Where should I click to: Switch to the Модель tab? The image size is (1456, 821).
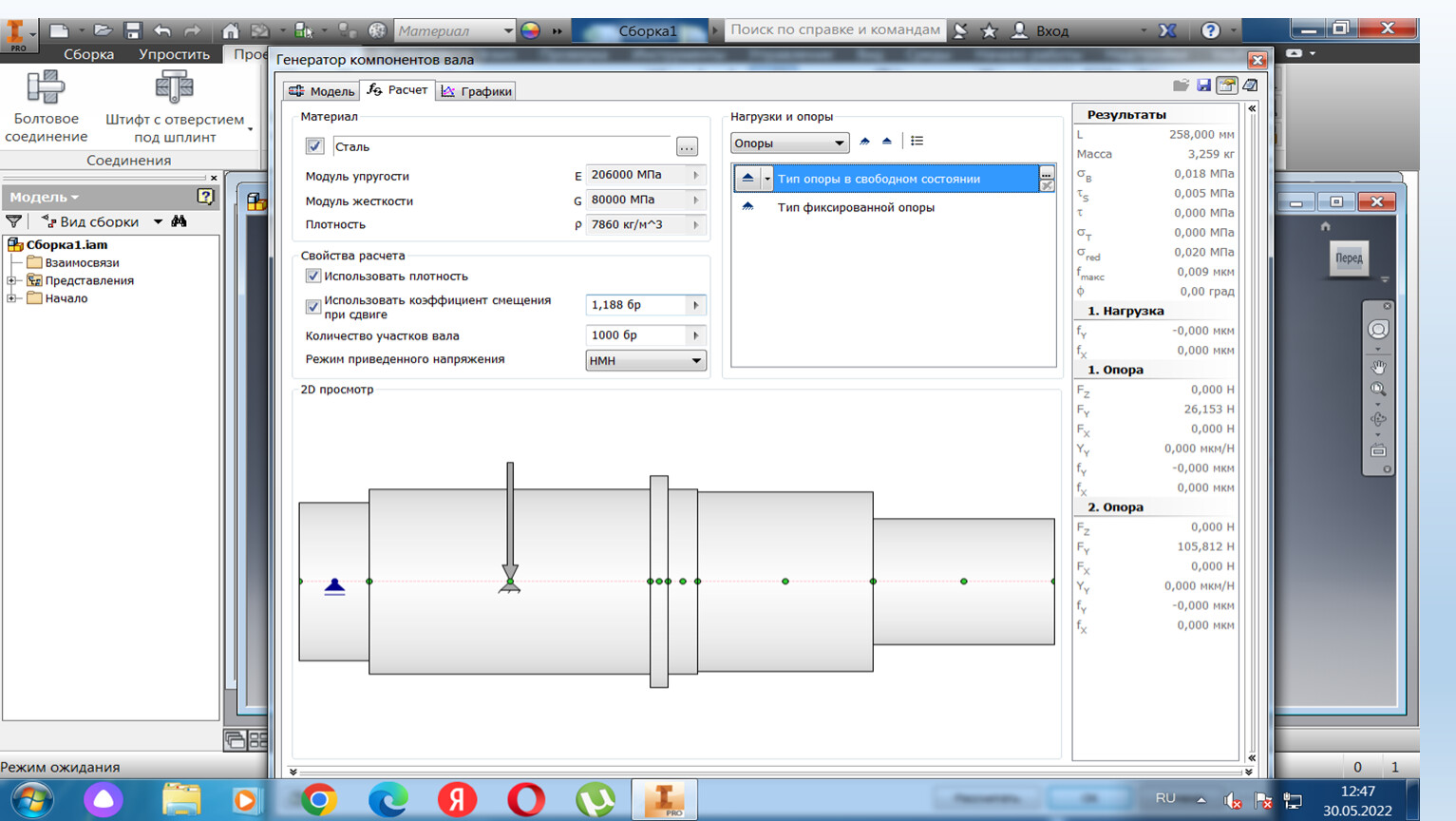coord(322,91)
